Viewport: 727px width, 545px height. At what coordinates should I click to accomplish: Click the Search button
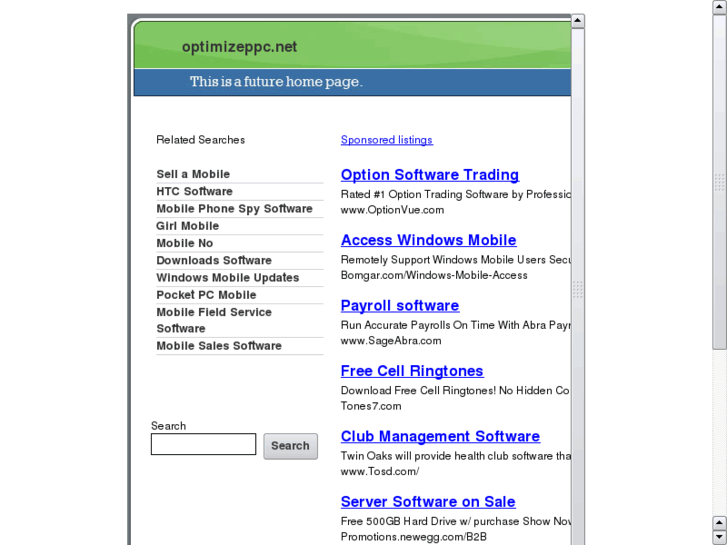290,446
